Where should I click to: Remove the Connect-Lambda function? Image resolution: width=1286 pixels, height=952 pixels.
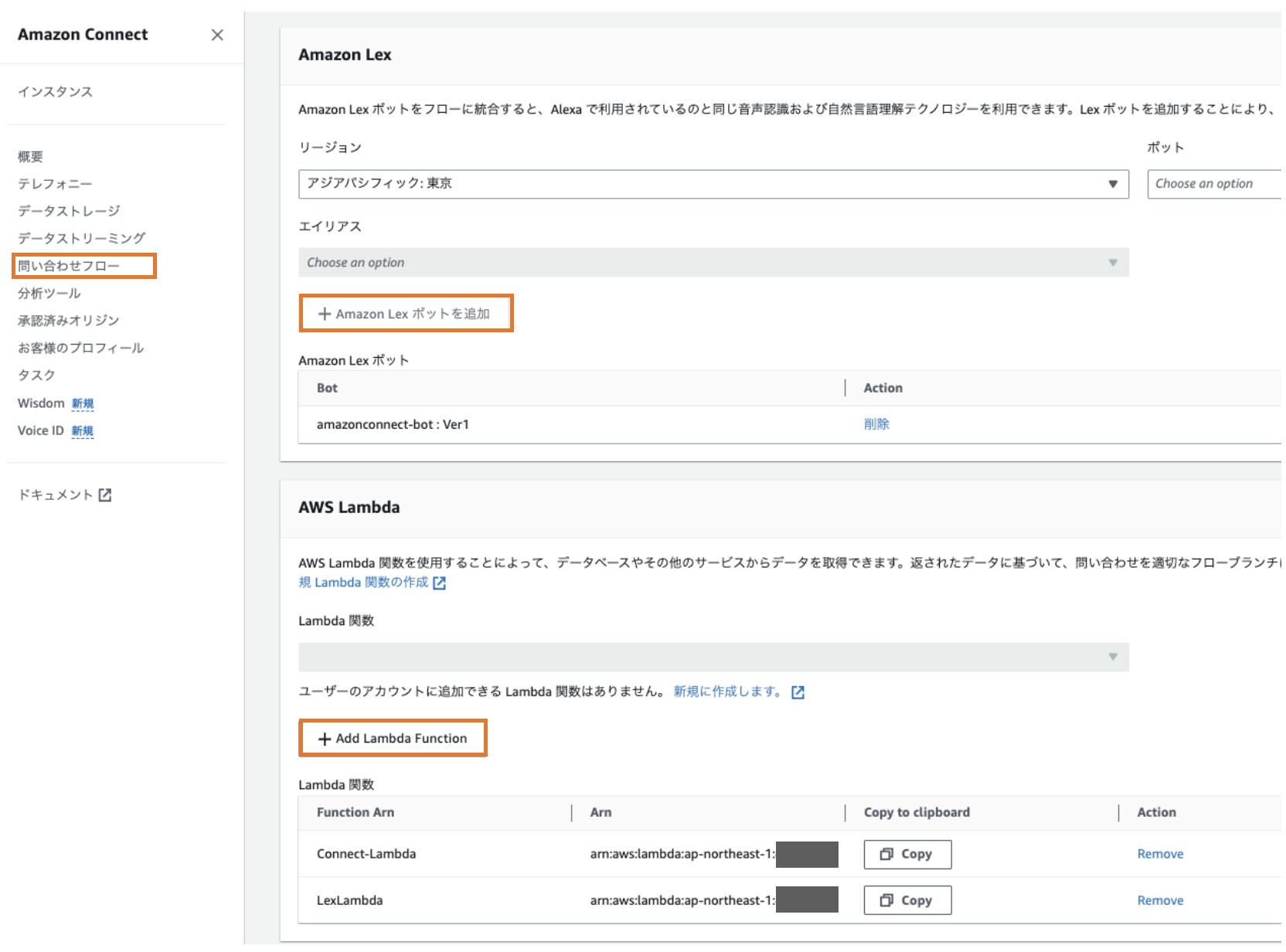tap(1159, 854)
